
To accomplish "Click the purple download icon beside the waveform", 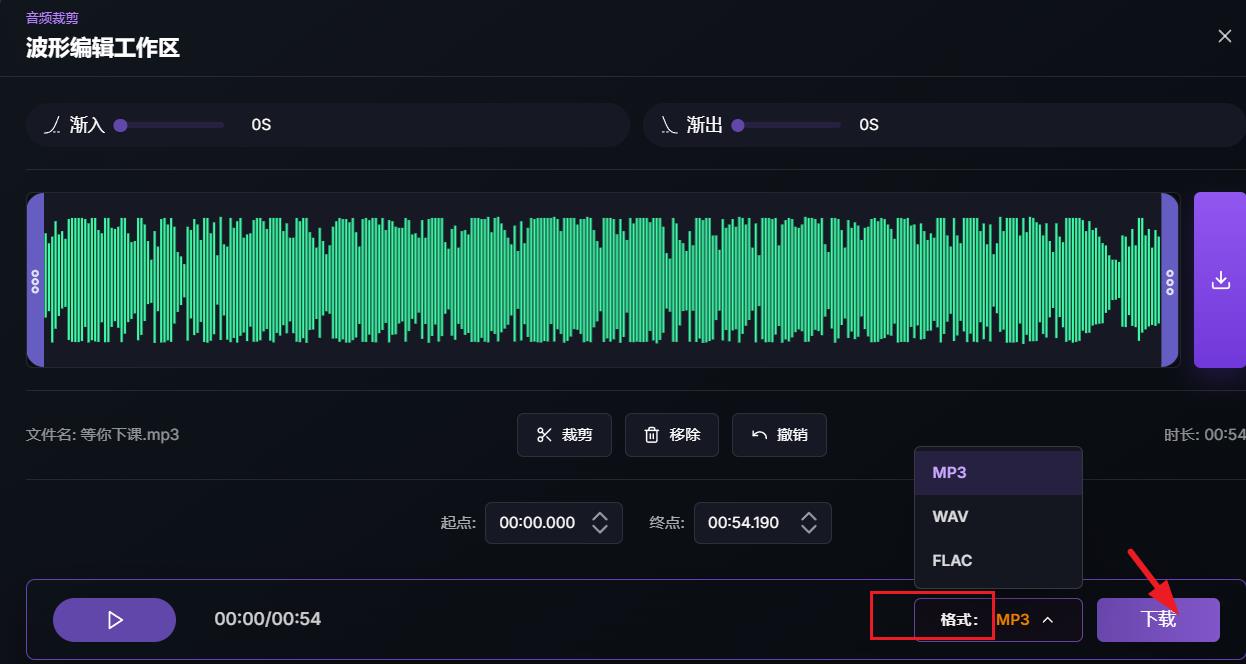I will 1220,280.
